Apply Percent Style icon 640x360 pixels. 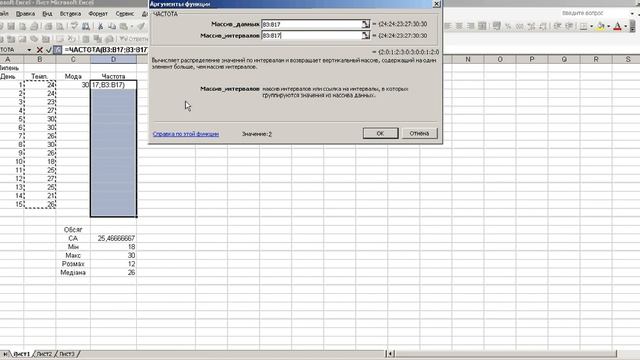coord(508,26)
